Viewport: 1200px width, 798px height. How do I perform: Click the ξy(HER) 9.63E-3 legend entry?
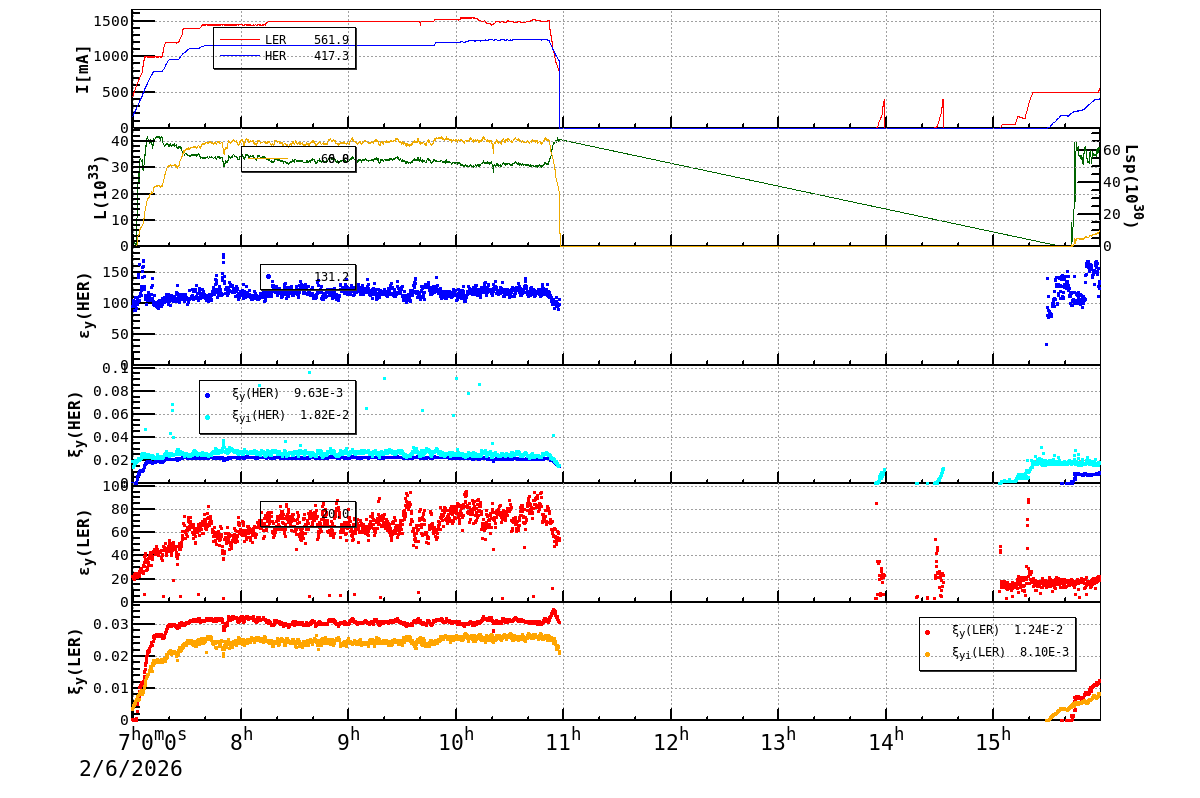click(274, 393)
